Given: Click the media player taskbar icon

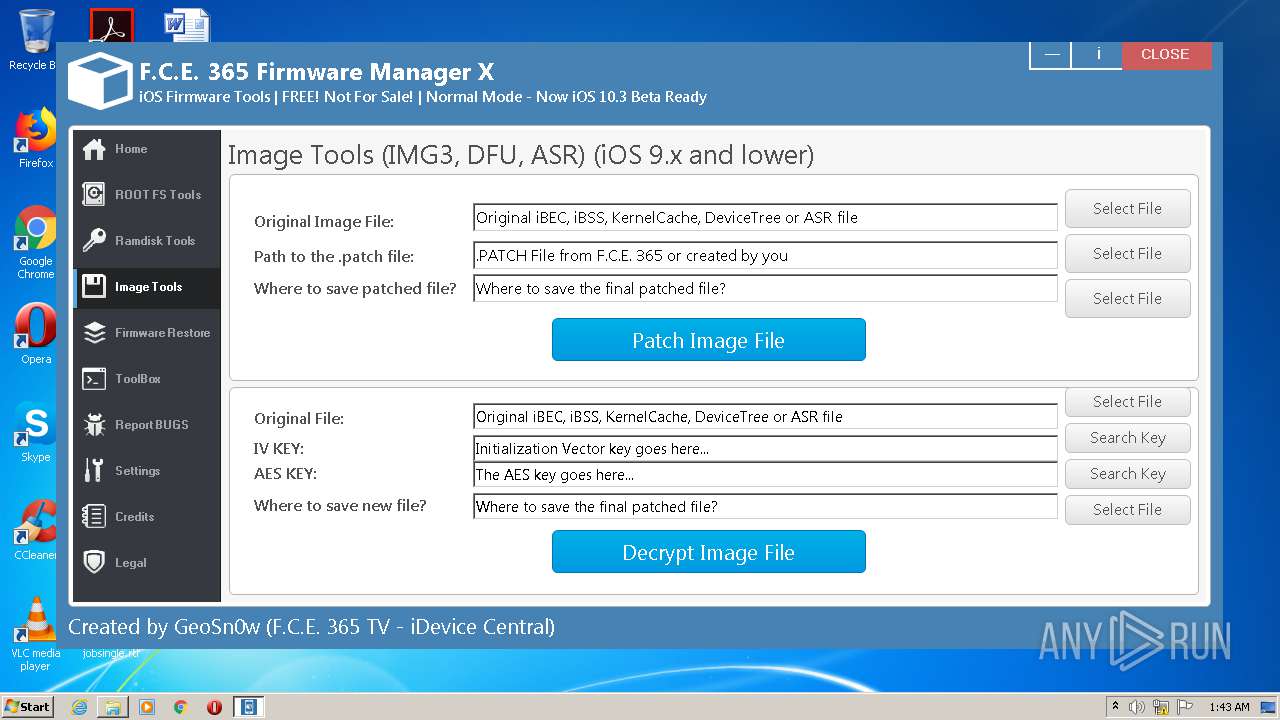Looking at the screenshot, I should (x=147, y=707).
